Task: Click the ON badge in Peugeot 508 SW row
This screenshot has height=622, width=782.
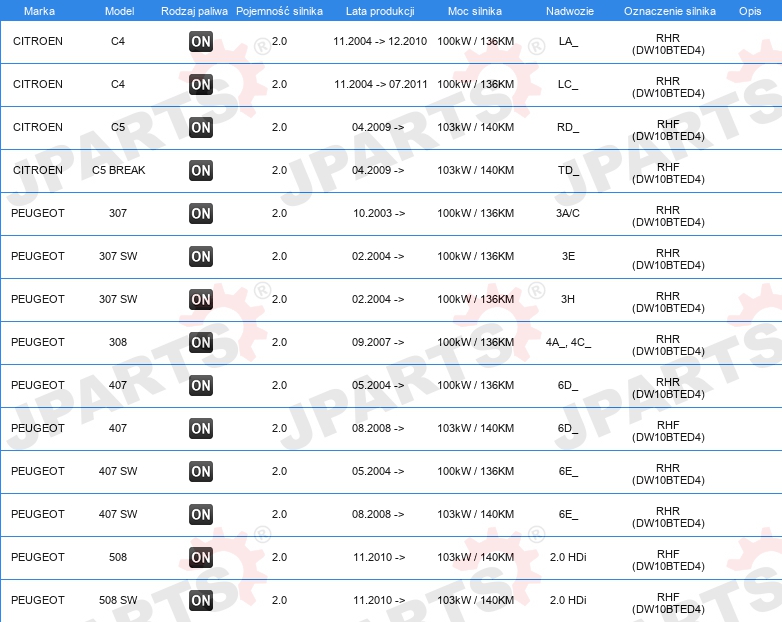Action: click(201, 600)
